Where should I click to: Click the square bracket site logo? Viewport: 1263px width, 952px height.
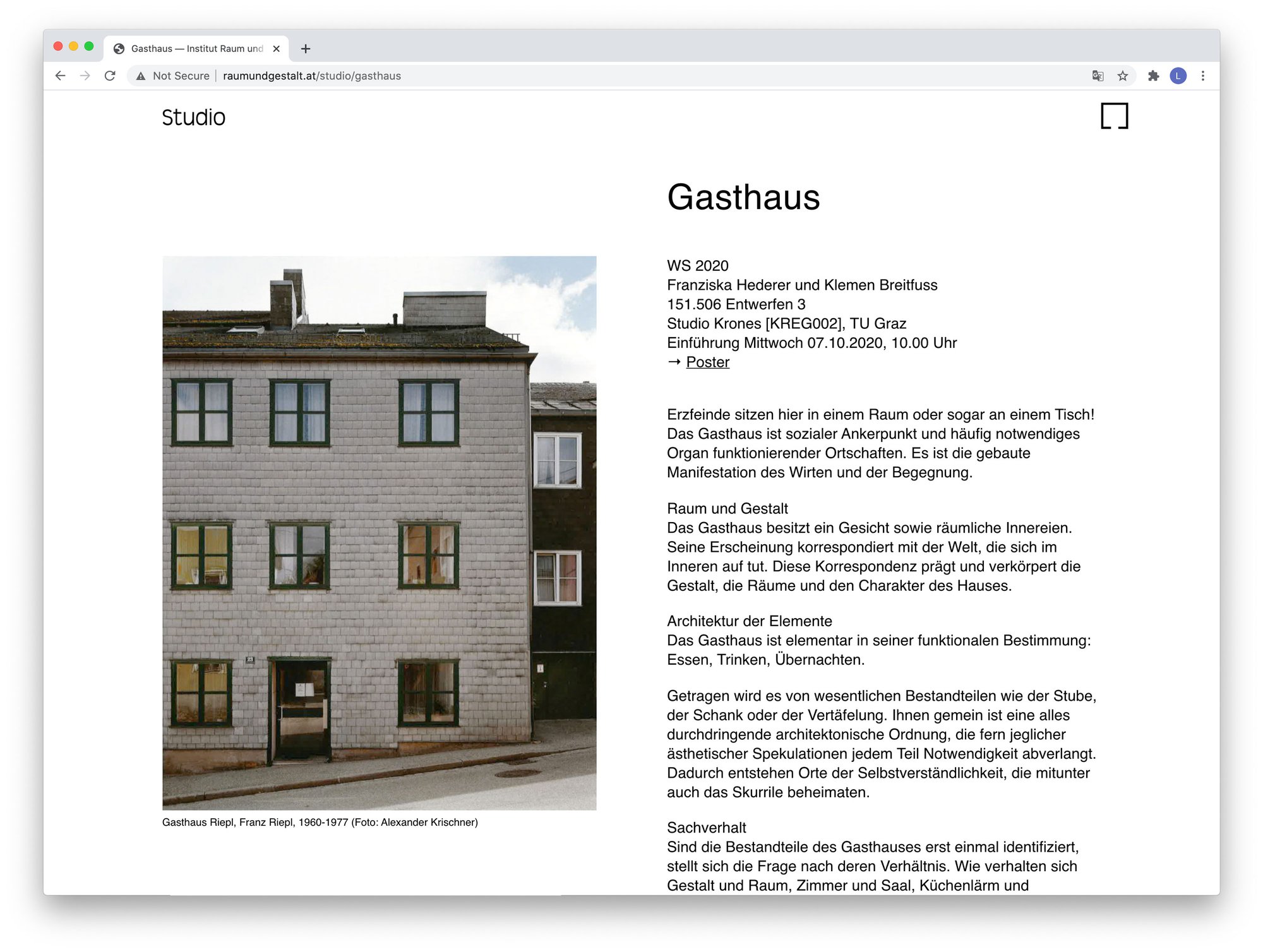[x=1114, y=116]
